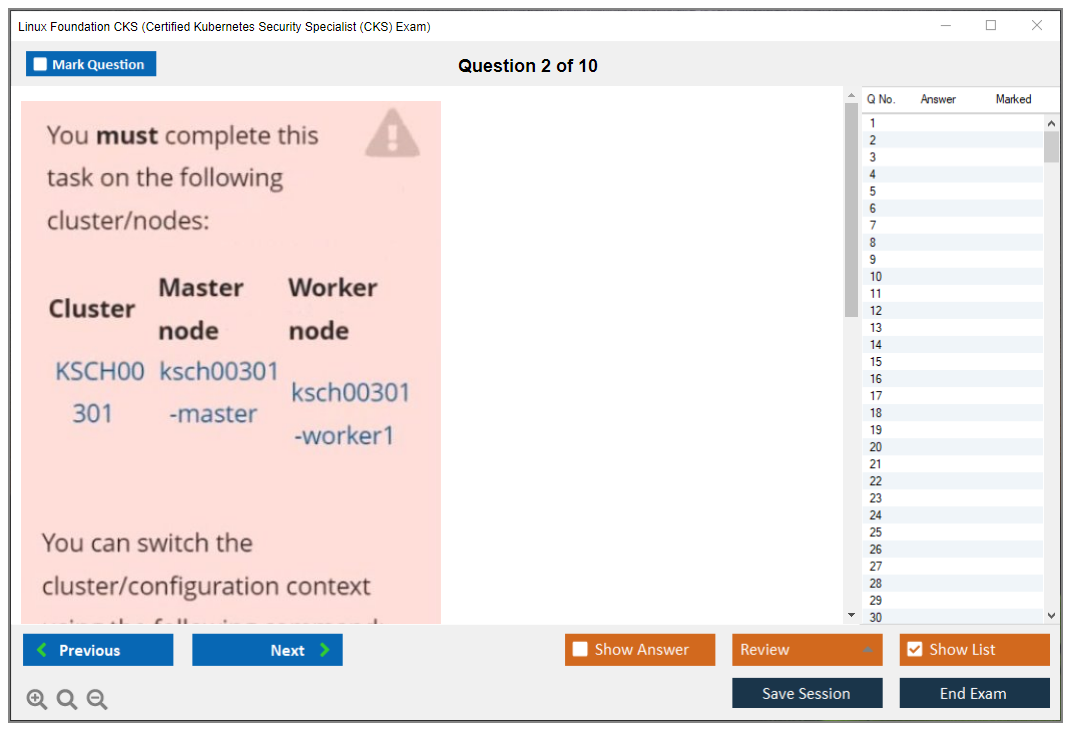Tick the Mark Question checkbox

(x=41, y=65)
